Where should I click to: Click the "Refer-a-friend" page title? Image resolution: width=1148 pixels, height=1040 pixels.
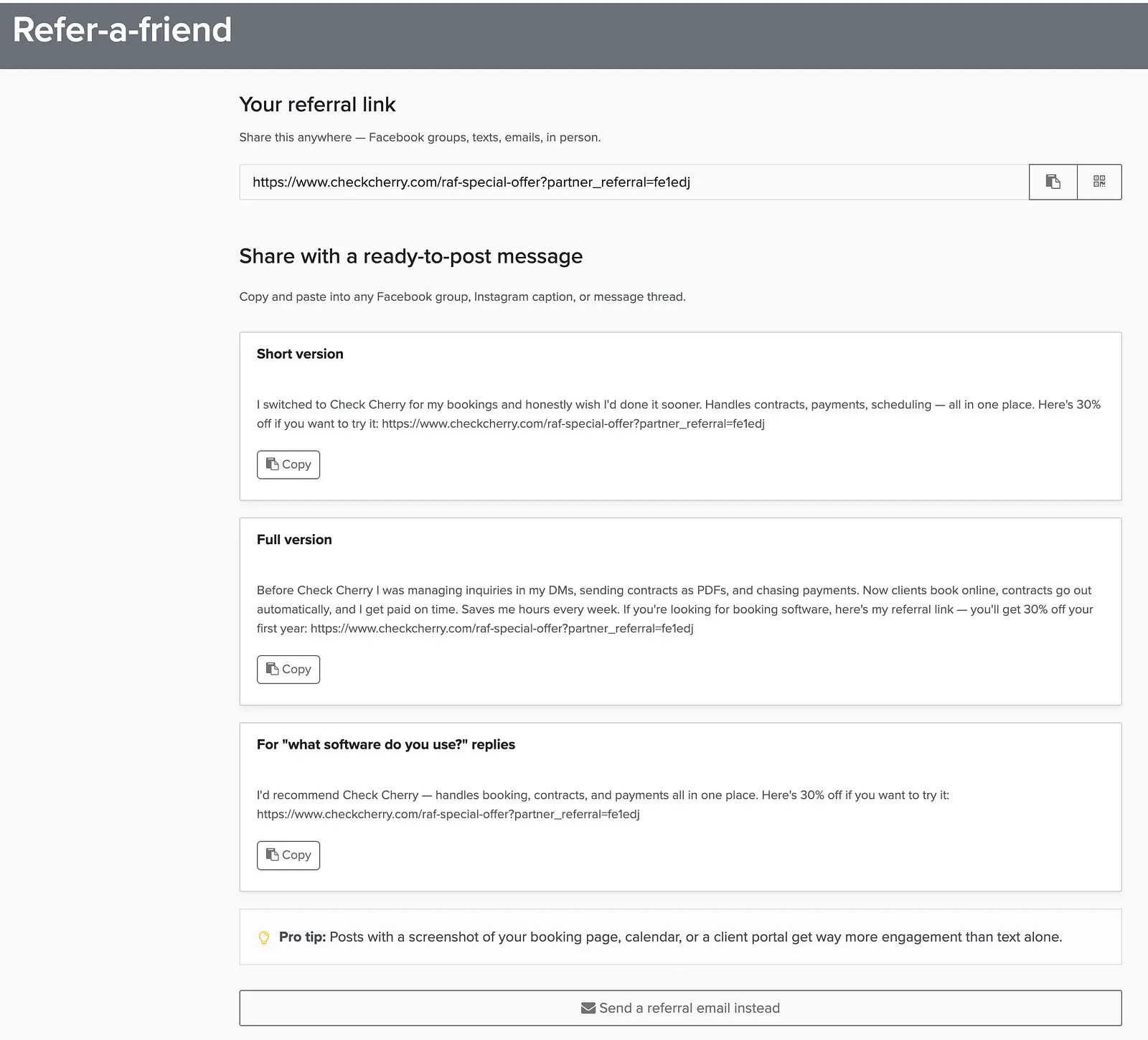122,30
